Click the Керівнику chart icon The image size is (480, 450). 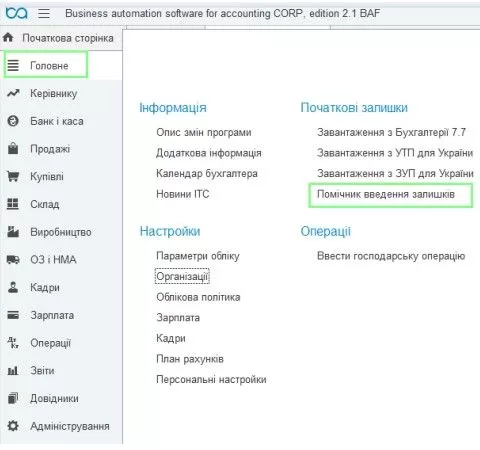coord(13,93)
